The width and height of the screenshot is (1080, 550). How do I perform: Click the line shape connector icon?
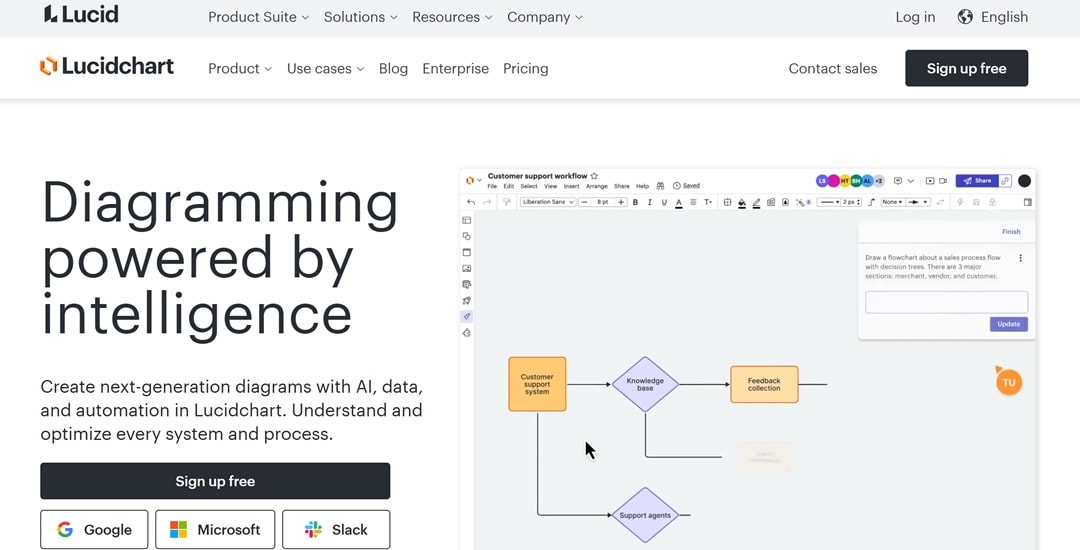point(871,202)
